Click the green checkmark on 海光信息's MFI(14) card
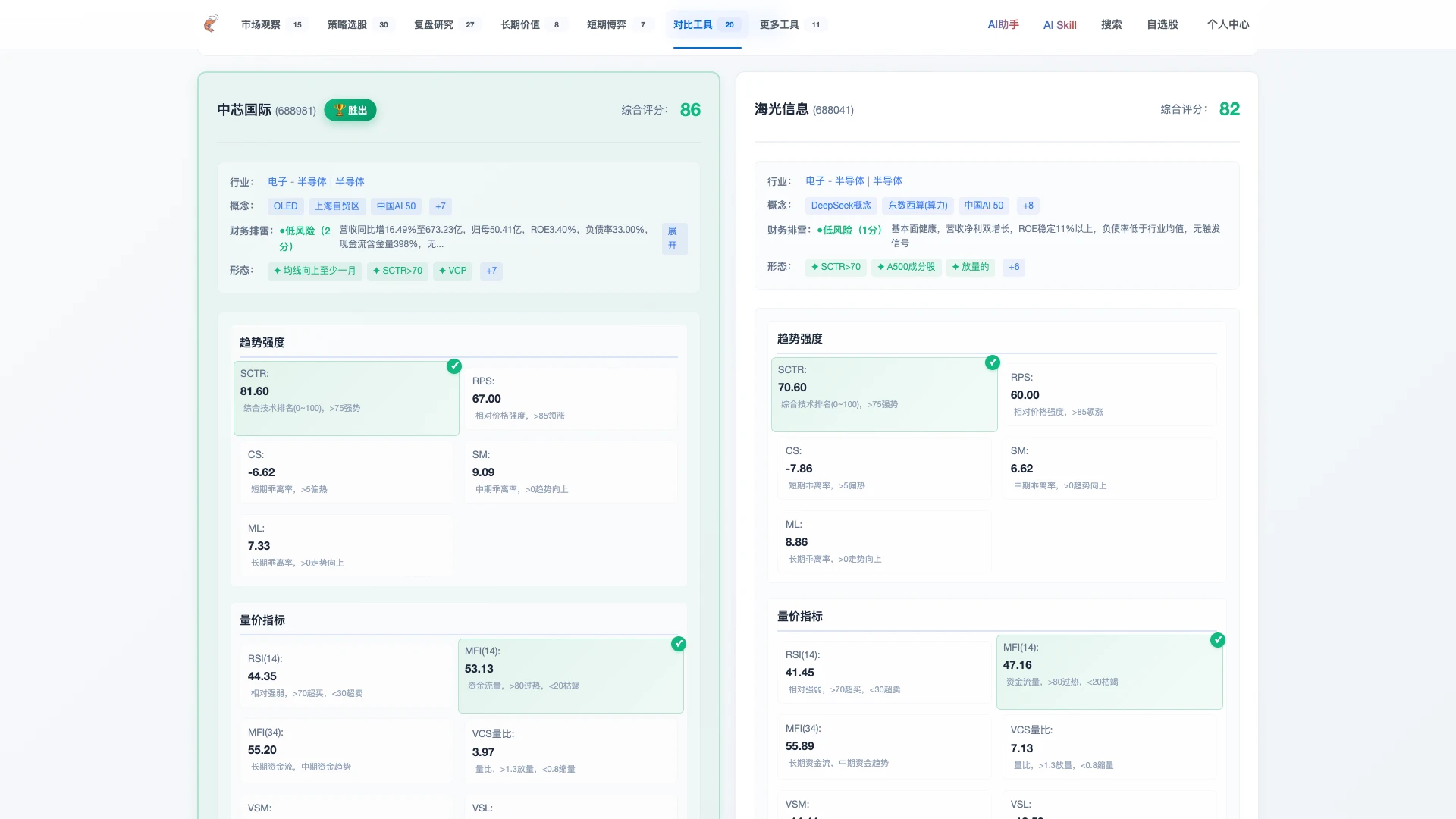The image size is (1456, 819). pos(1218,640)
